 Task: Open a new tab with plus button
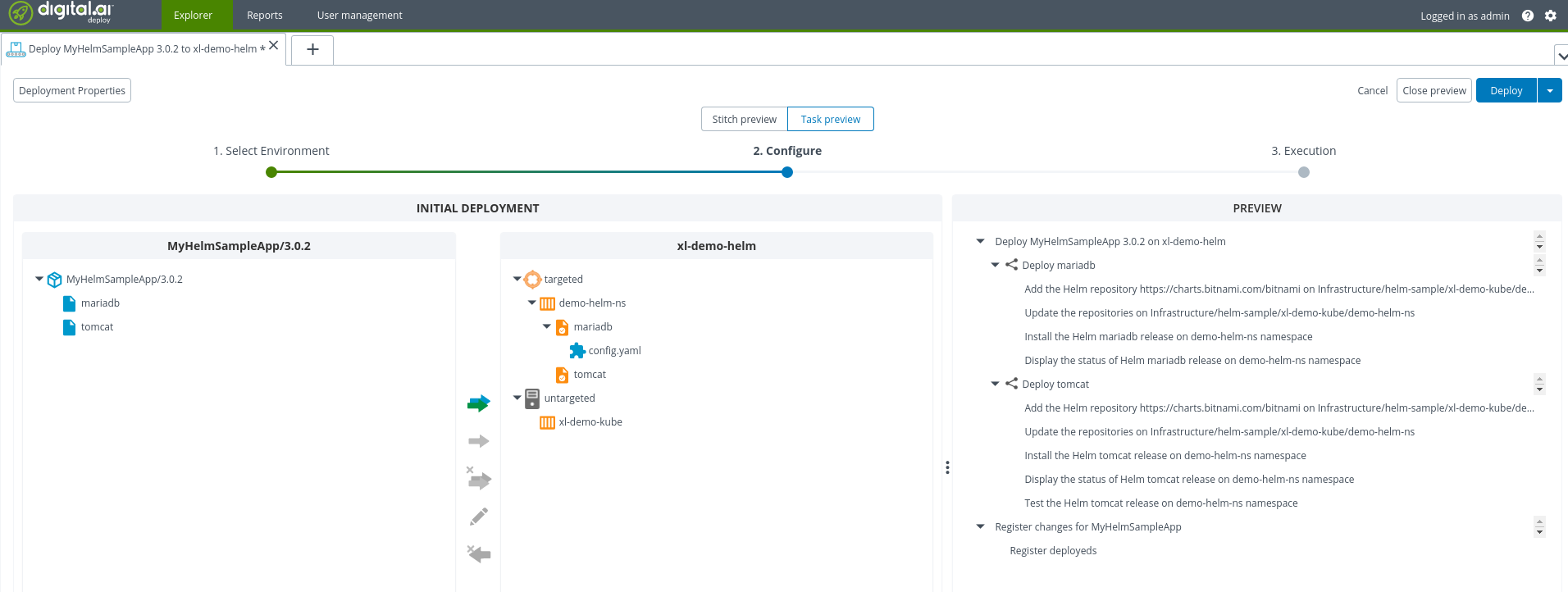tap(312, 50)
